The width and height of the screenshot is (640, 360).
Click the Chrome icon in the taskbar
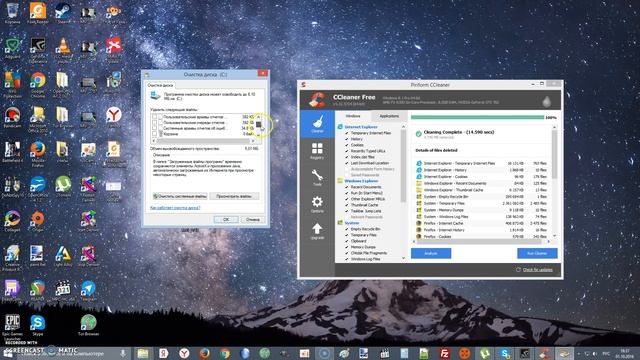[224, 353]
